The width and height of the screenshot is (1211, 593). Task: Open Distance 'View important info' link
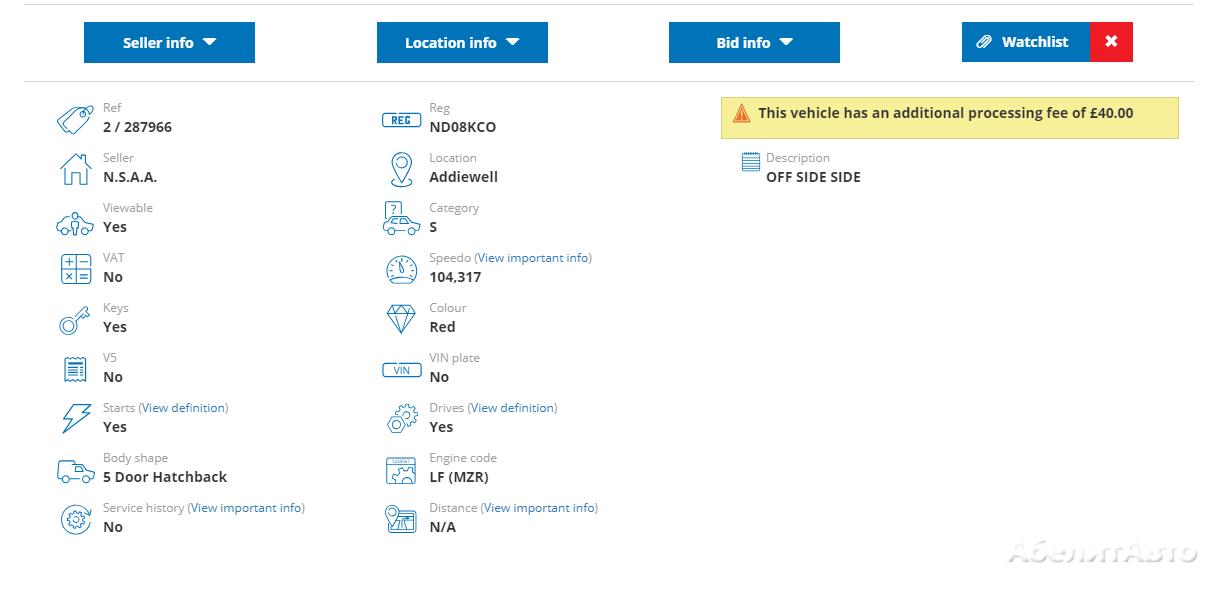coord(540,508)
